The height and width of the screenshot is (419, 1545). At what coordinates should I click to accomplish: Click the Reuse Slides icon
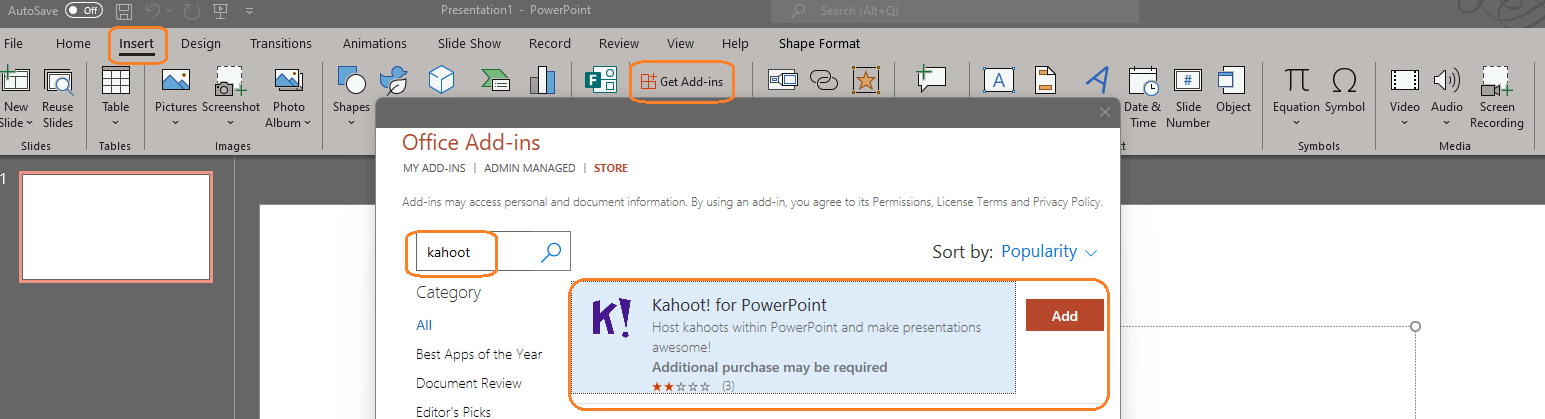(x=58, y=82)
